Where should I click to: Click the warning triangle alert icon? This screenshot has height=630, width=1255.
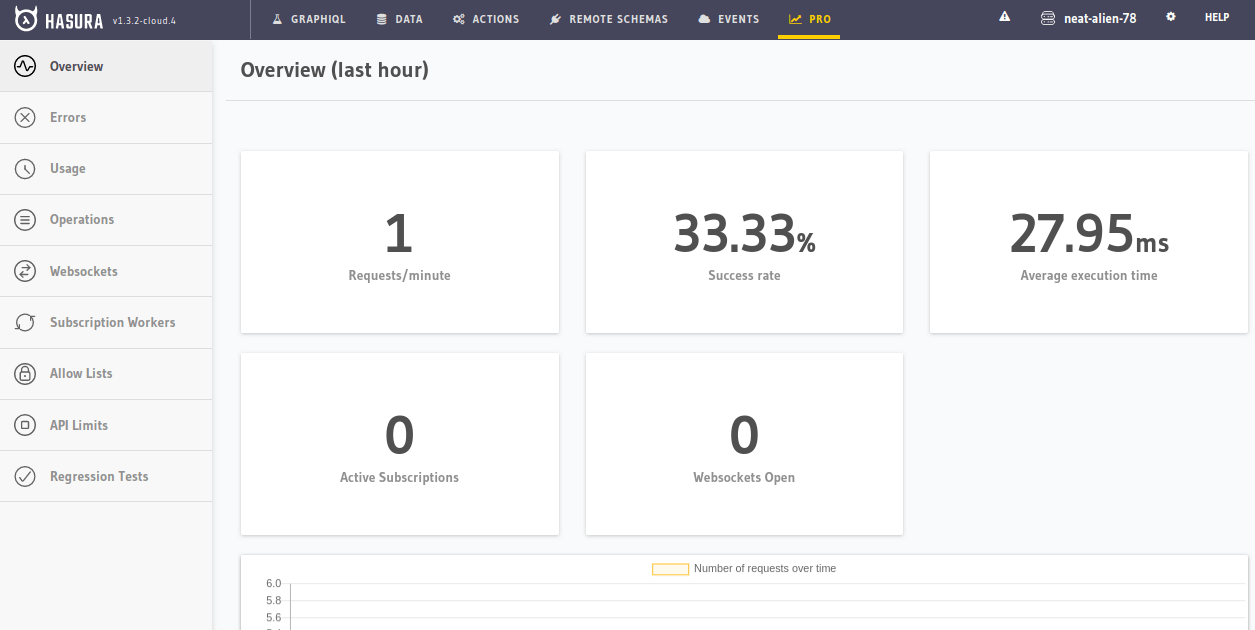(1005, 18)
